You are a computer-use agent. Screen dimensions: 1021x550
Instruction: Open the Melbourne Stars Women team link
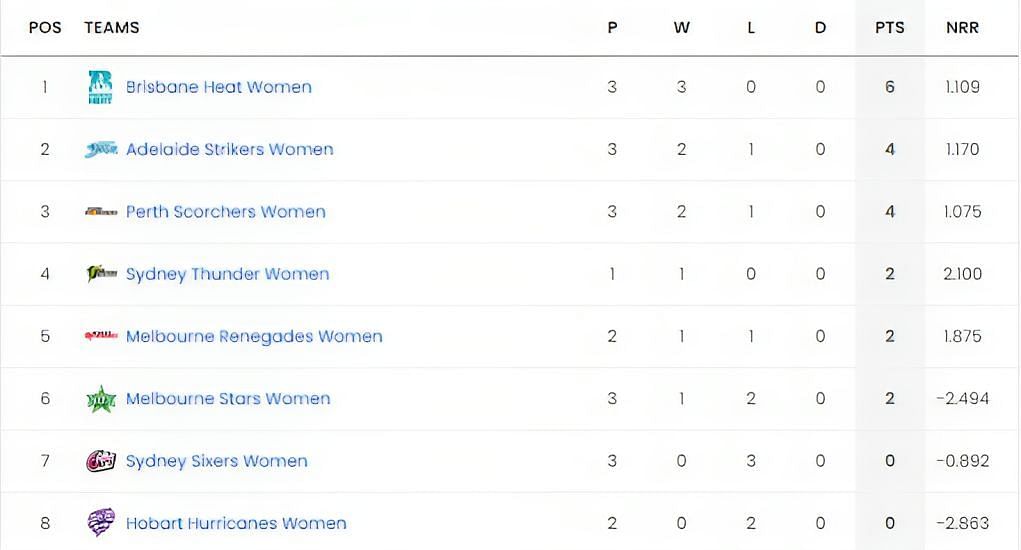click(228, 398)
